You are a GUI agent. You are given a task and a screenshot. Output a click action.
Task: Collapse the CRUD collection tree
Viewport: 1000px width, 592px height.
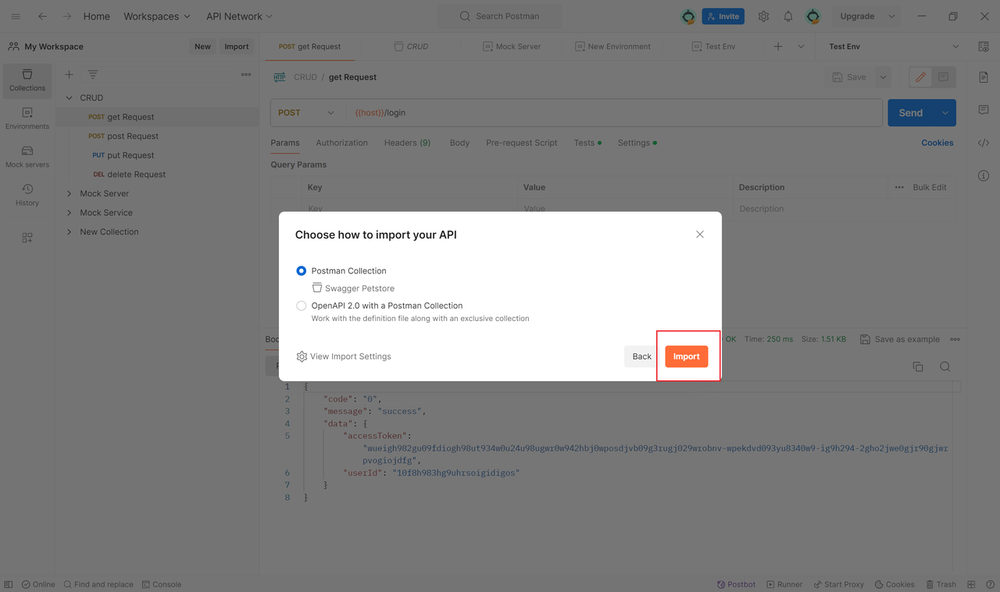[69, 98]
